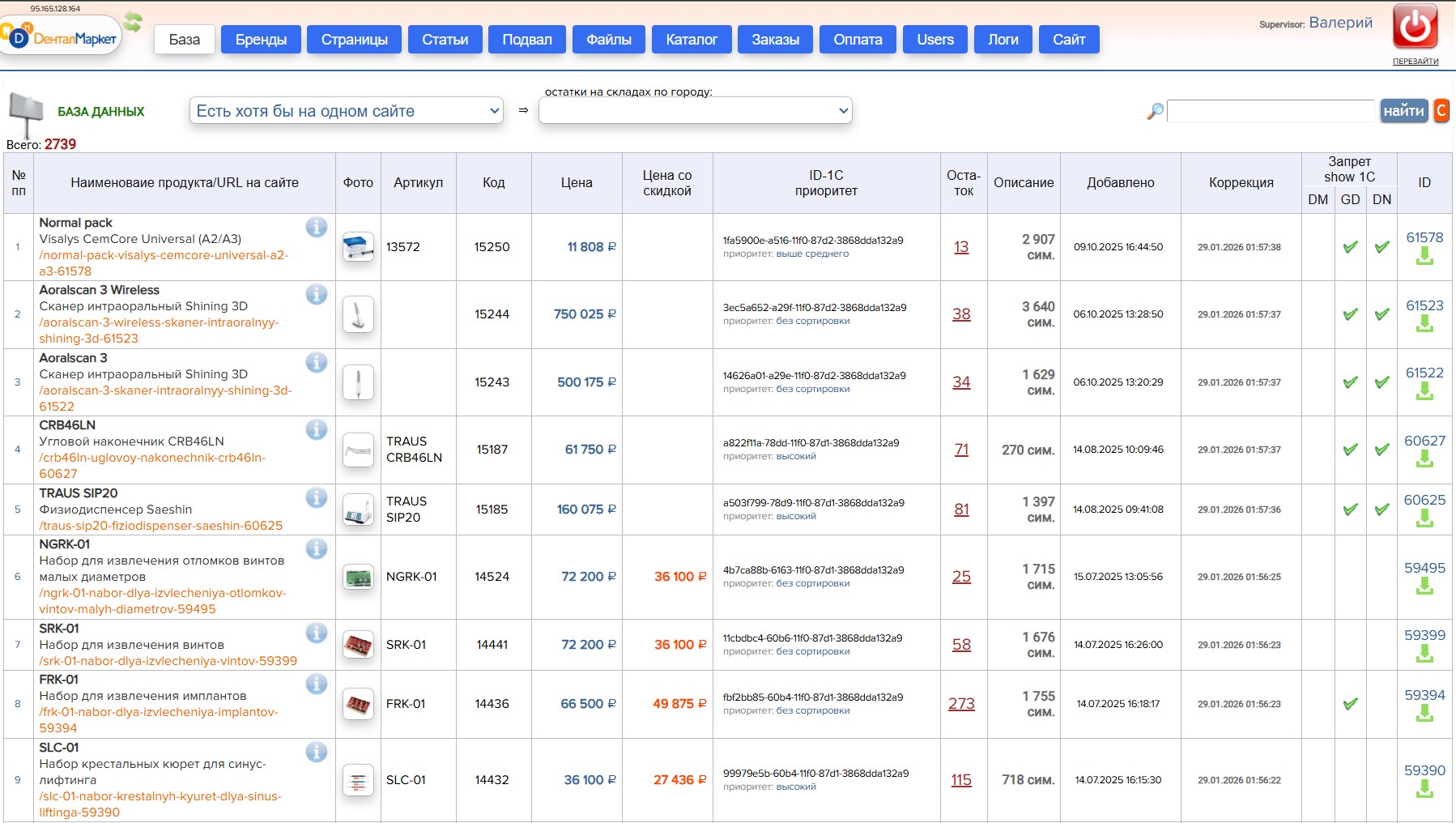Open the TRAUS SIP20 product photo thumbnail
This screenshot has height=823, width=1456.
coord(358,510)
